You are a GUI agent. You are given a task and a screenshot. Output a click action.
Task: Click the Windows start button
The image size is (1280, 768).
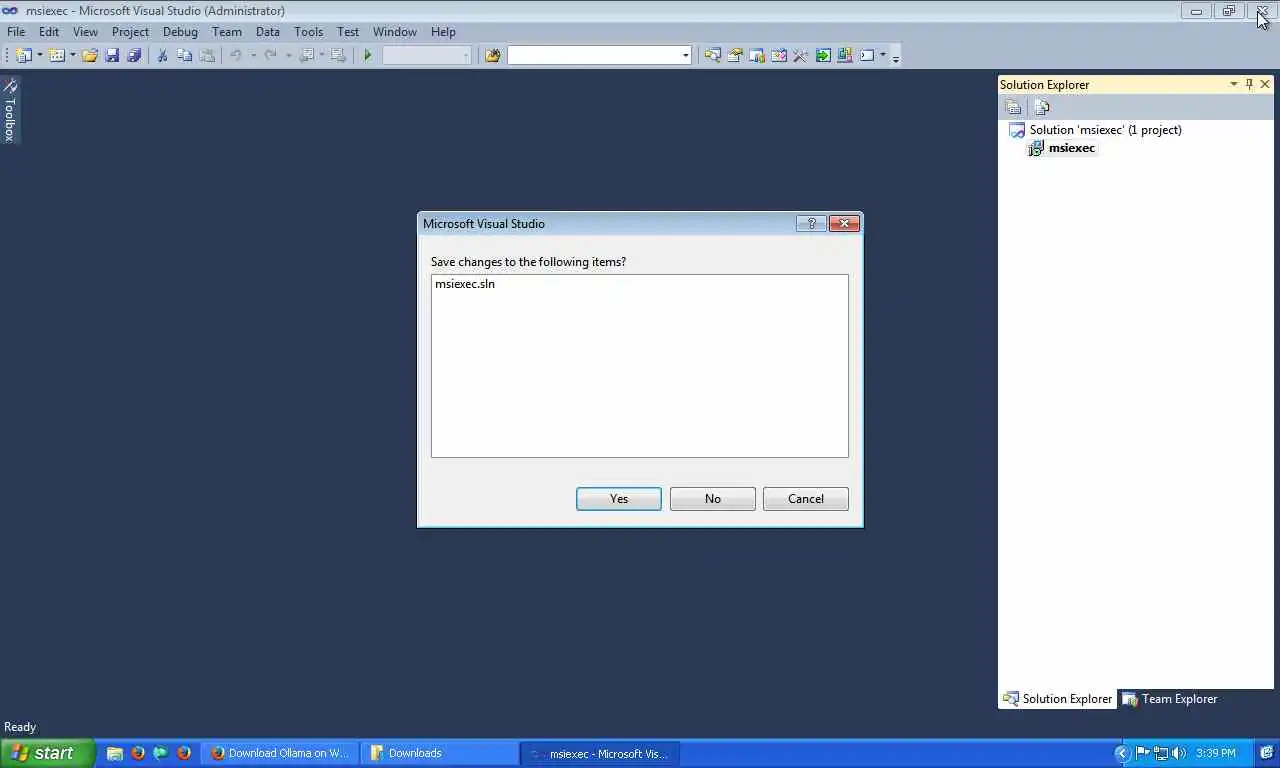click(x=48, y=753)
